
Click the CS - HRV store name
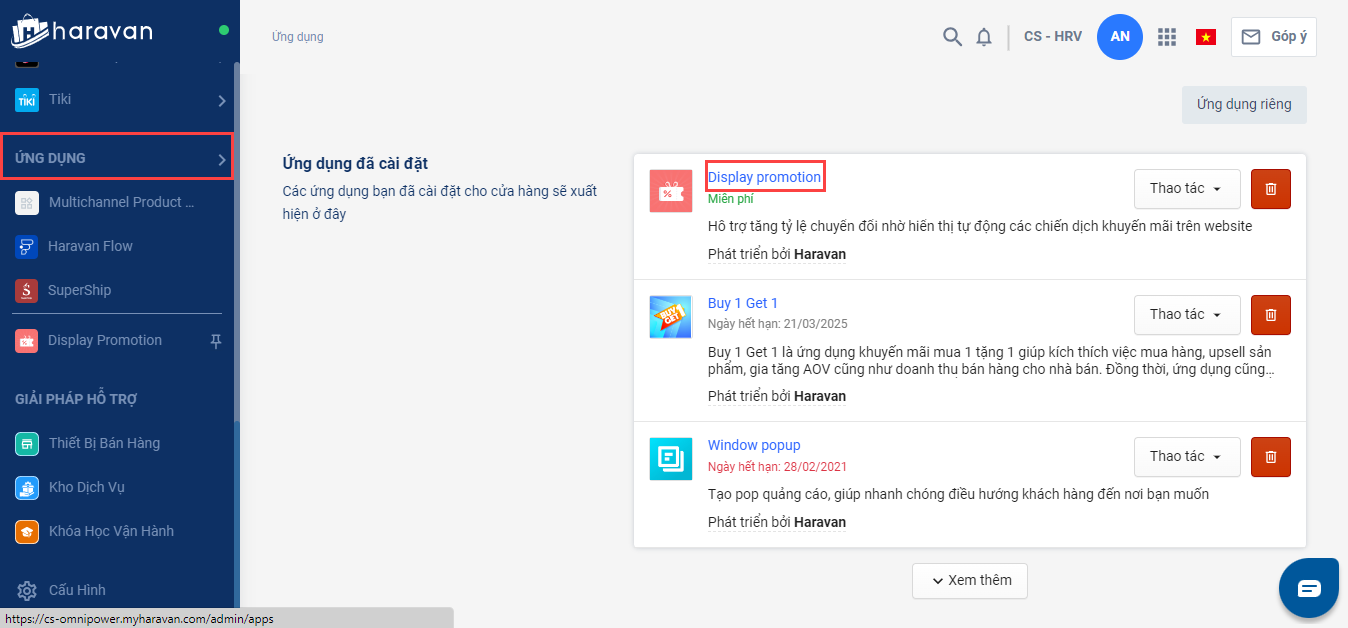tap(1053, 37)
